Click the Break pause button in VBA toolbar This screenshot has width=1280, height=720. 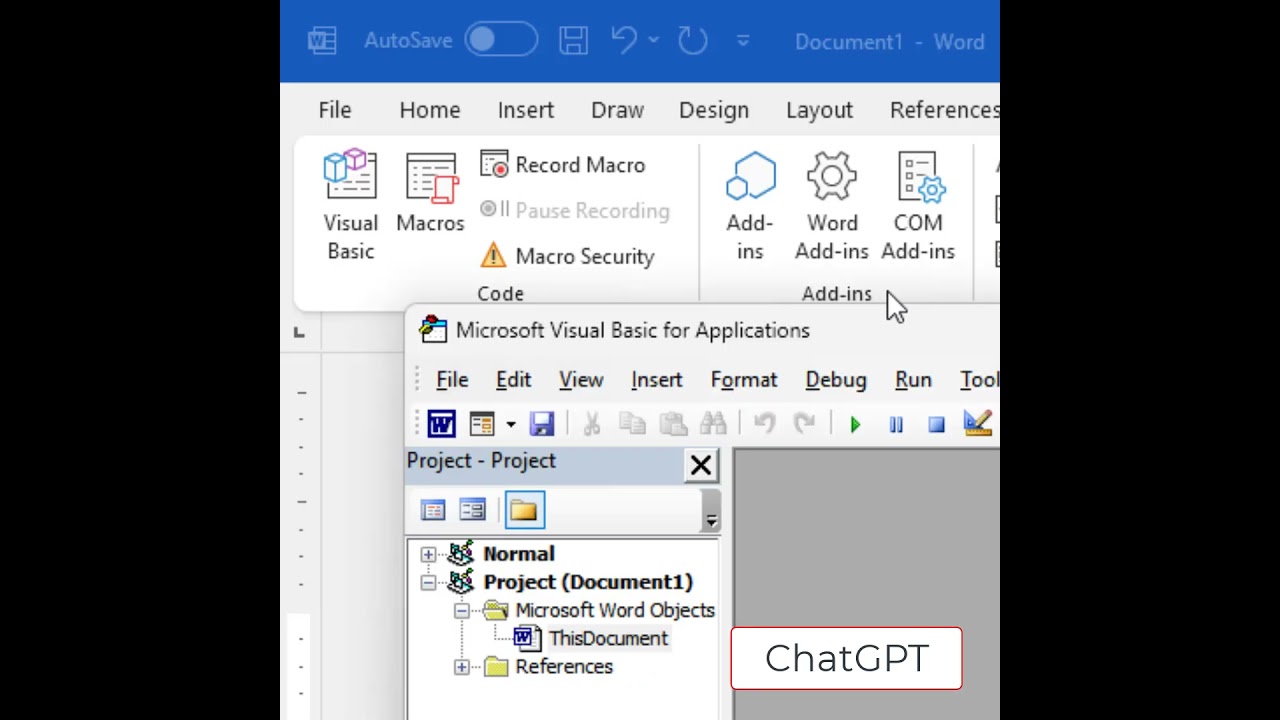896,424
